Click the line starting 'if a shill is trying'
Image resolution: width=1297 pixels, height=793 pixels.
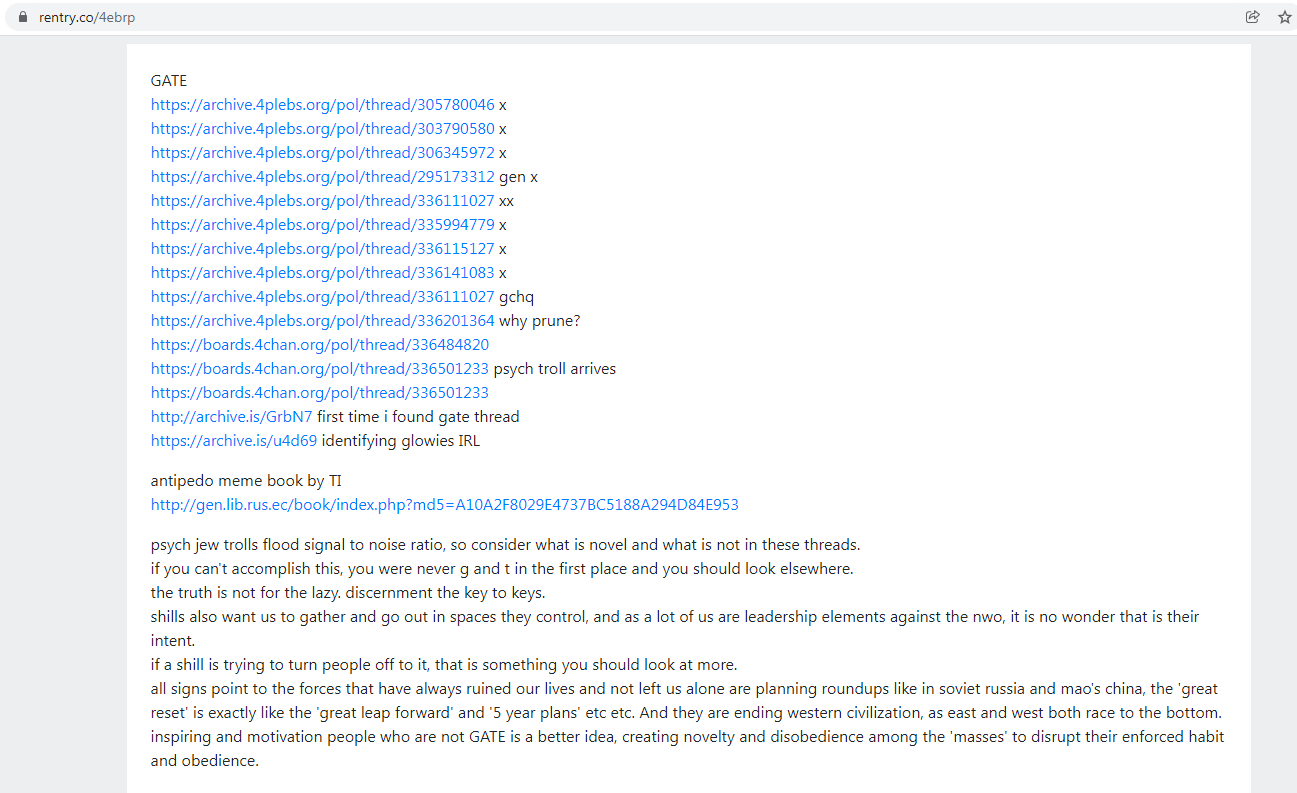[444, 665]
